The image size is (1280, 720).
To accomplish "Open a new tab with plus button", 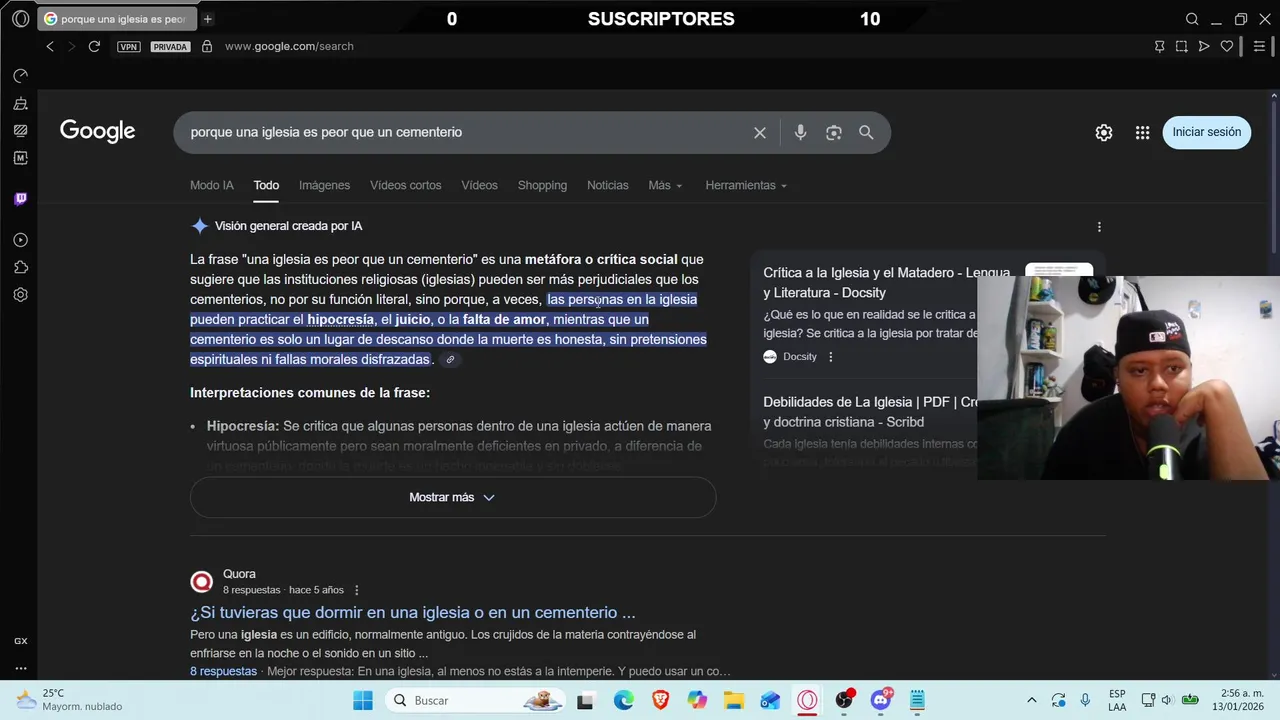I will point(207,19).
